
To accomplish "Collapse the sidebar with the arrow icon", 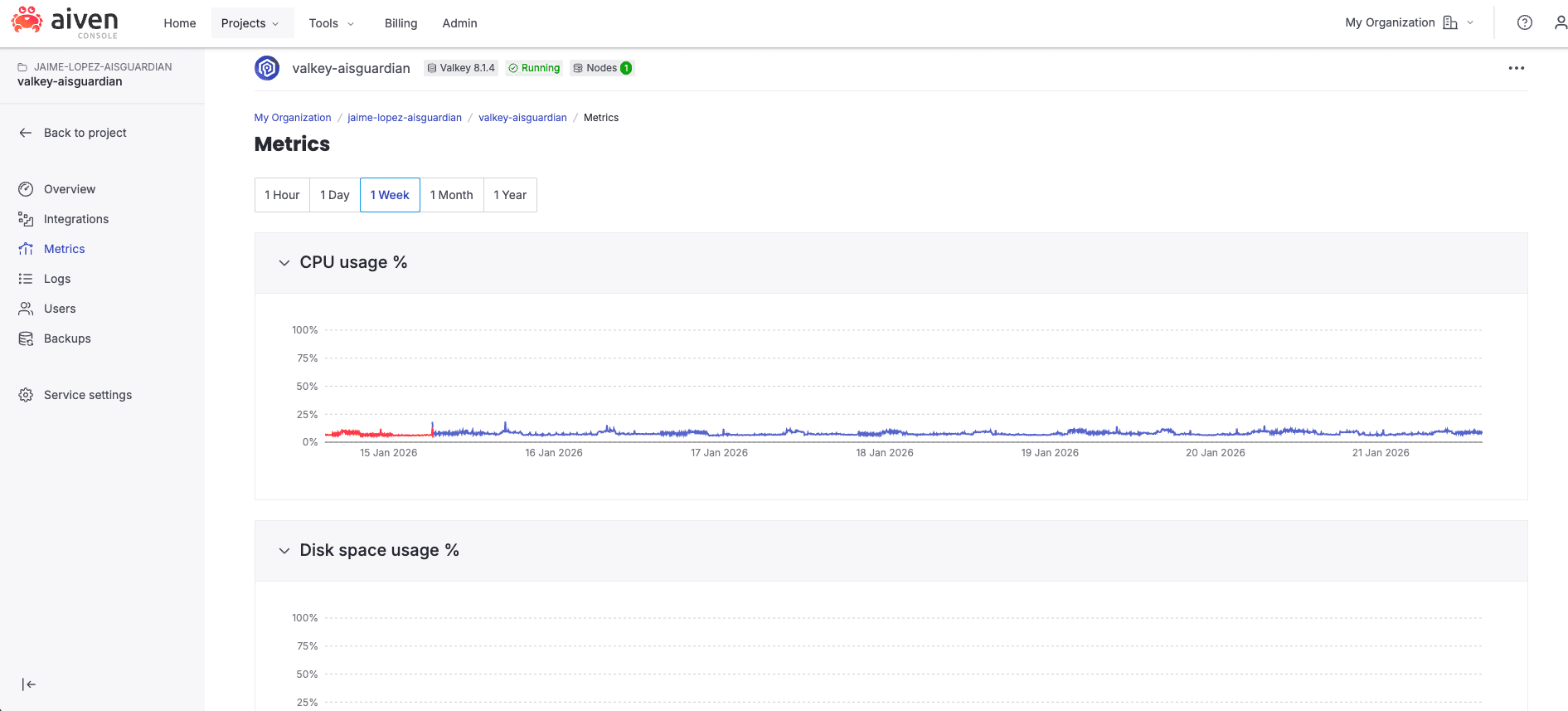I will [29, 684].
